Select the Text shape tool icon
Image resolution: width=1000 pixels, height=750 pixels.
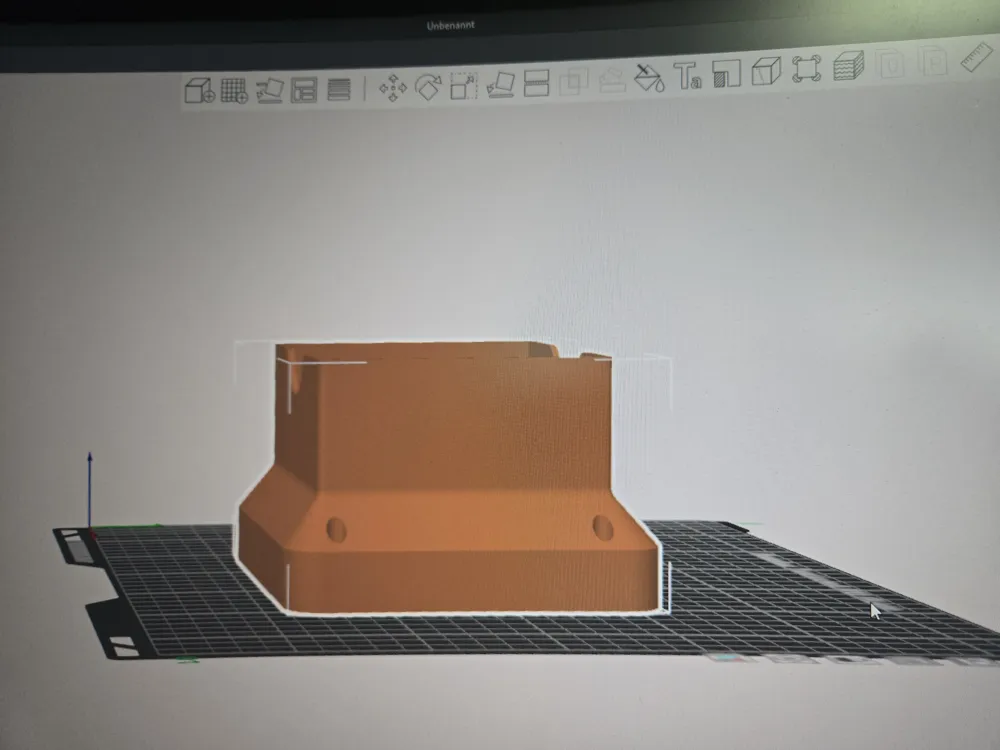(688, 76)
